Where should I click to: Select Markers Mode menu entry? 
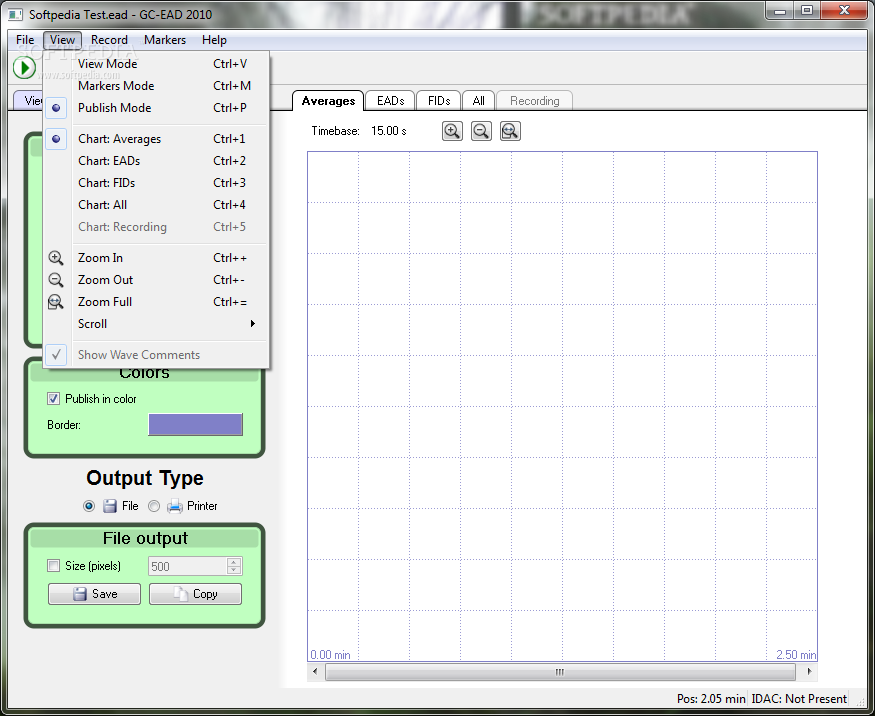coord(156,86)
